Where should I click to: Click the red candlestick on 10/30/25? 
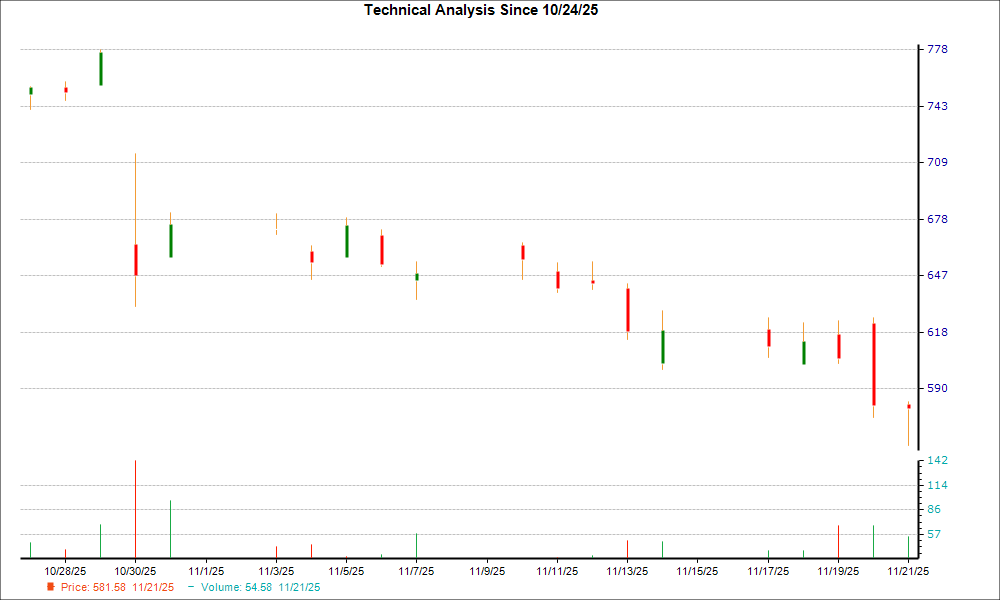point(136,260)
